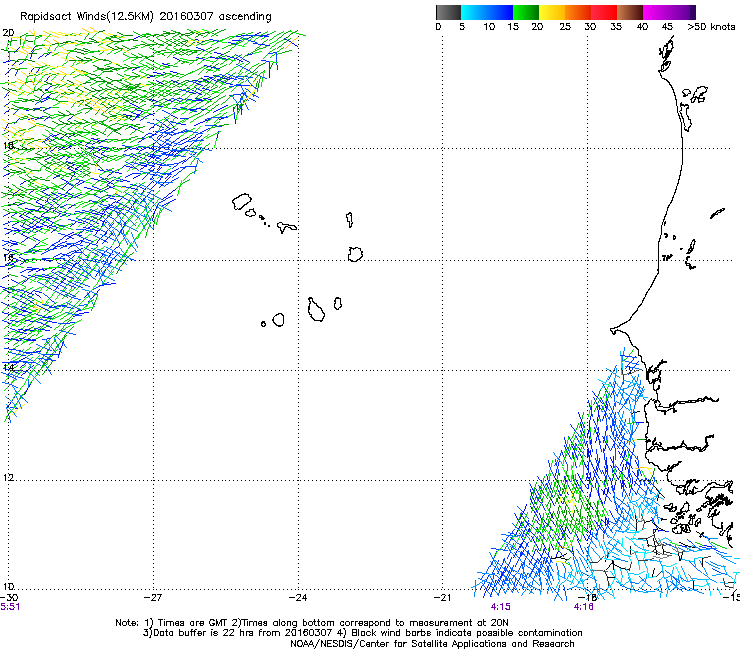The height and width of the screenshot is (650, 740).
Task: Click the map title 'Rapidsact Winds(12.5KM) 20160307 ascending'
Action: (x=146, y=17)
